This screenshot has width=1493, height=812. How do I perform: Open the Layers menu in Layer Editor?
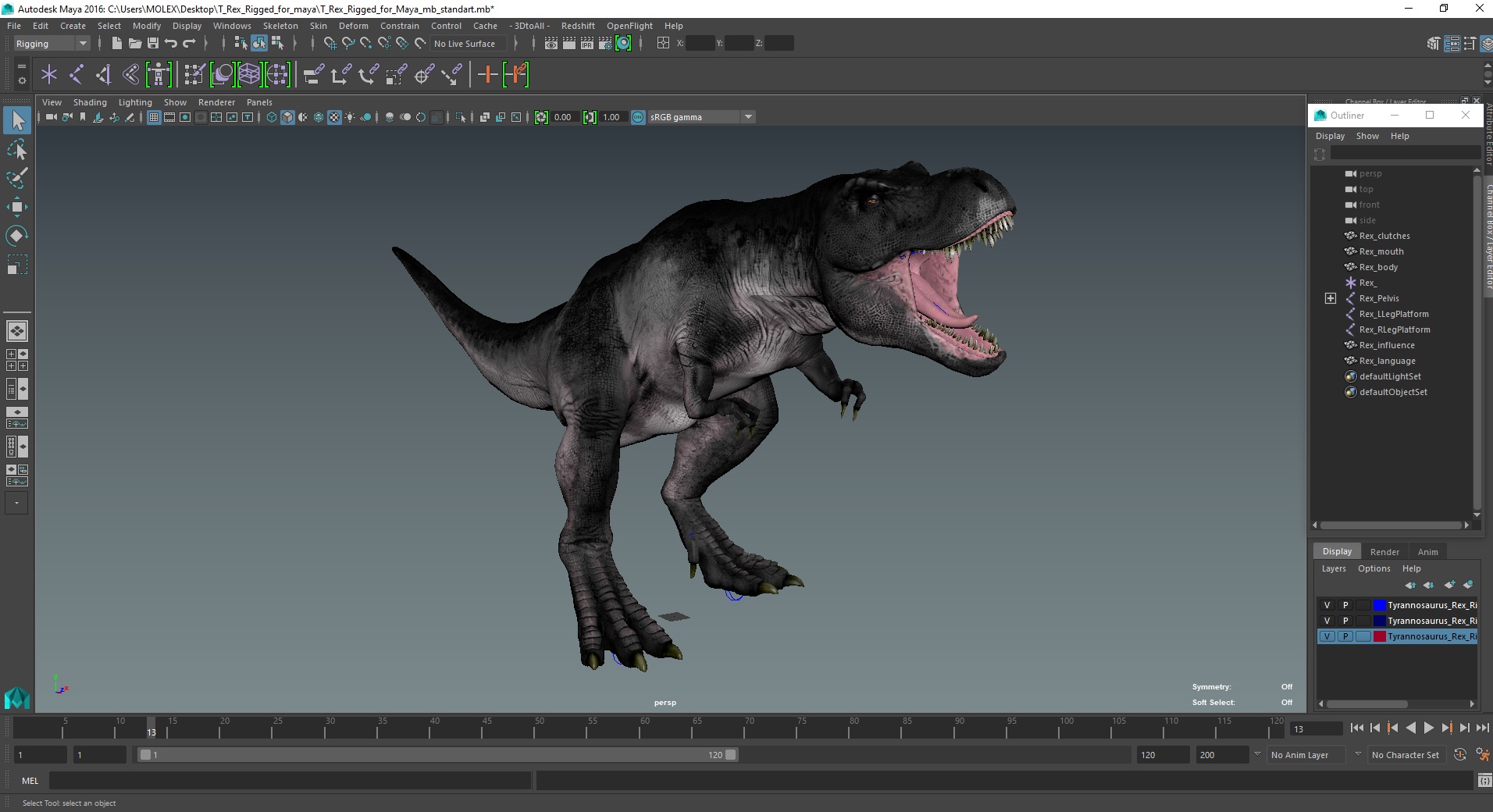point(1334,568)
